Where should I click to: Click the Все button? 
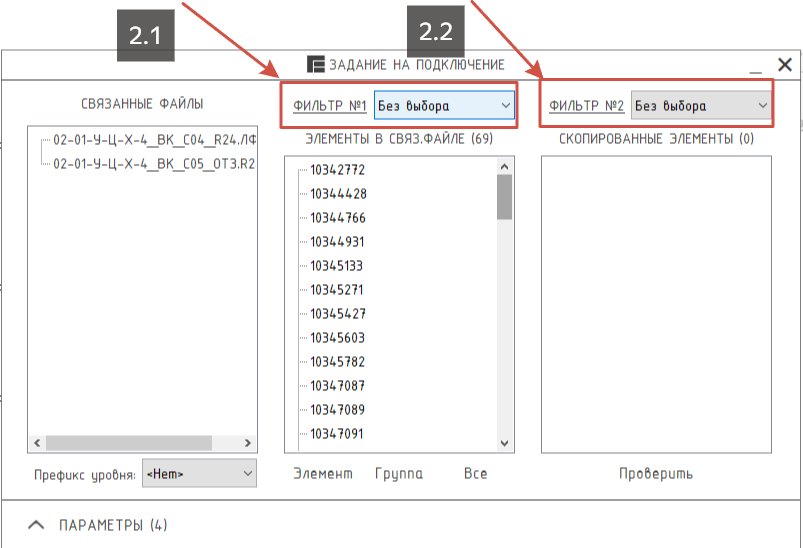pyautogui.click(x=475, y=473)
